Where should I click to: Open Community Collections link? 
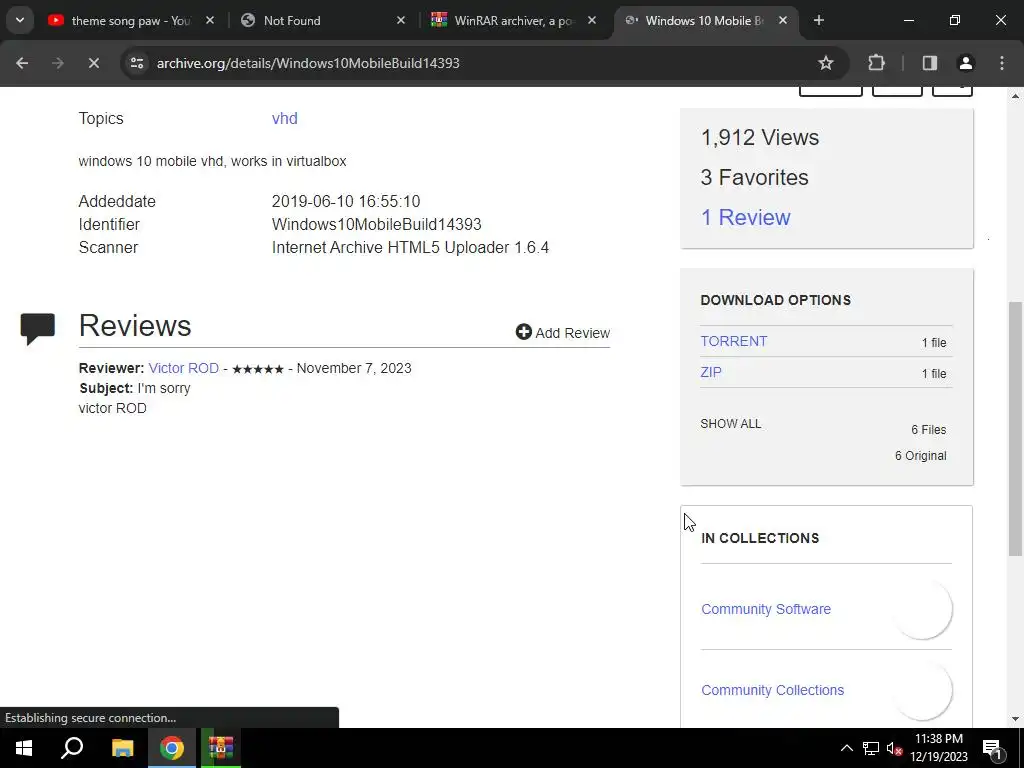[x=772, y=690]
